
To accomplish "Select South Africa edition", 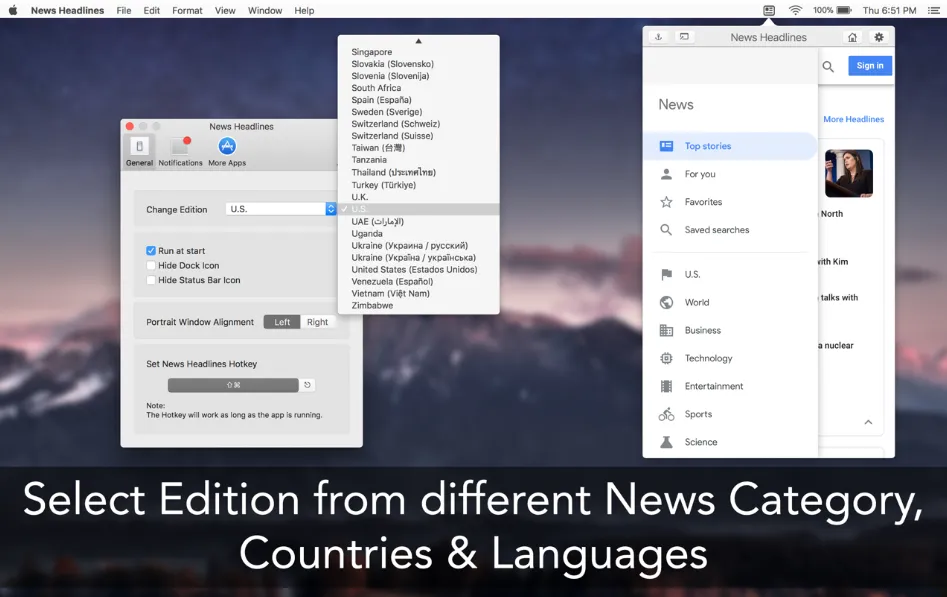I will click(x=419, y=88).
